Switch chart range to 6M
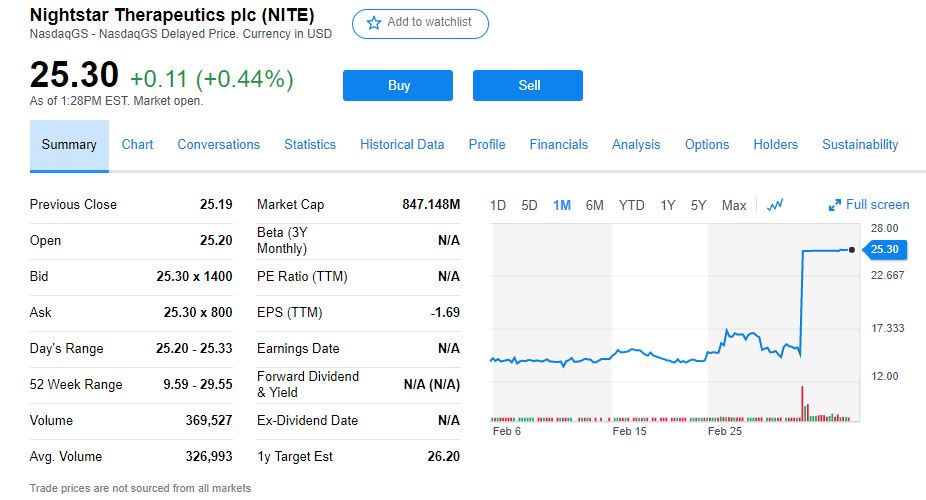This screenshot has height=500, width=926. pyautogui.click(x=595, y=205)
